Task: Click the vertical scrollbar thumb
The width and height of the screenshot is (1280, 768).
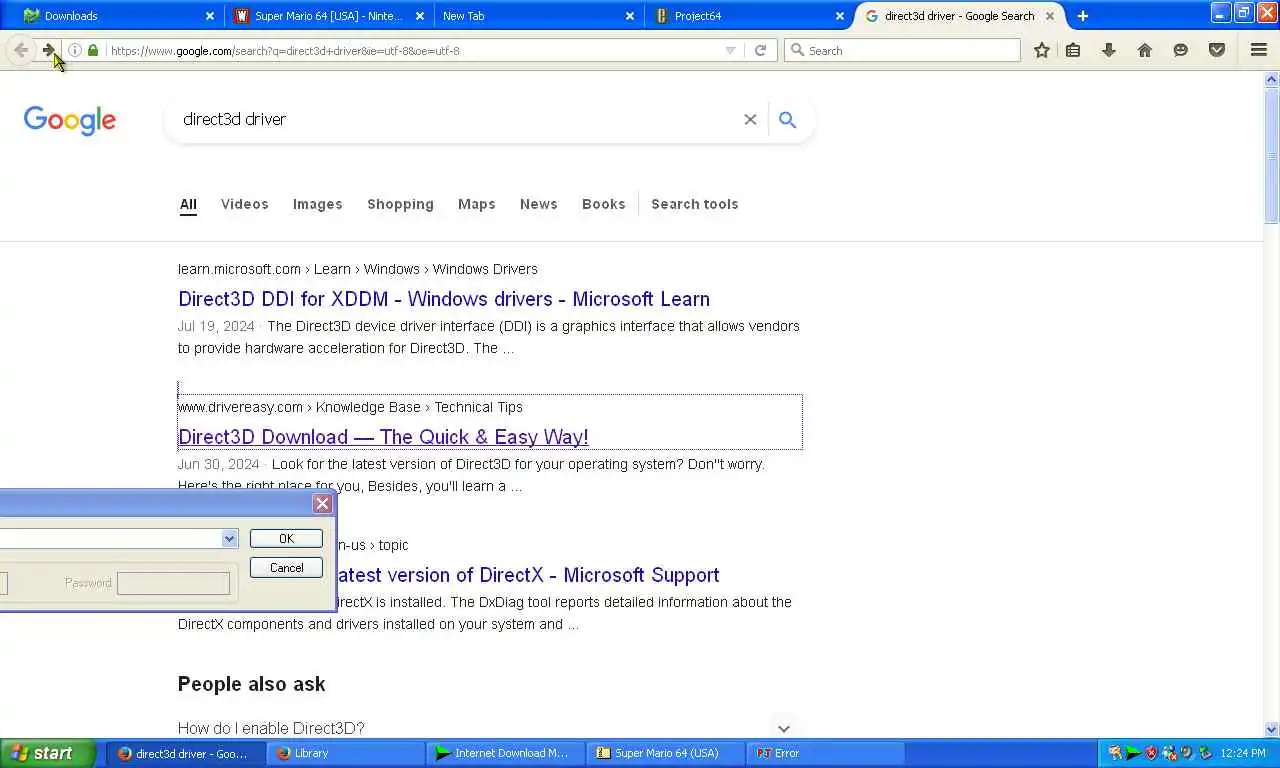Action: [x=1272, y=155]
